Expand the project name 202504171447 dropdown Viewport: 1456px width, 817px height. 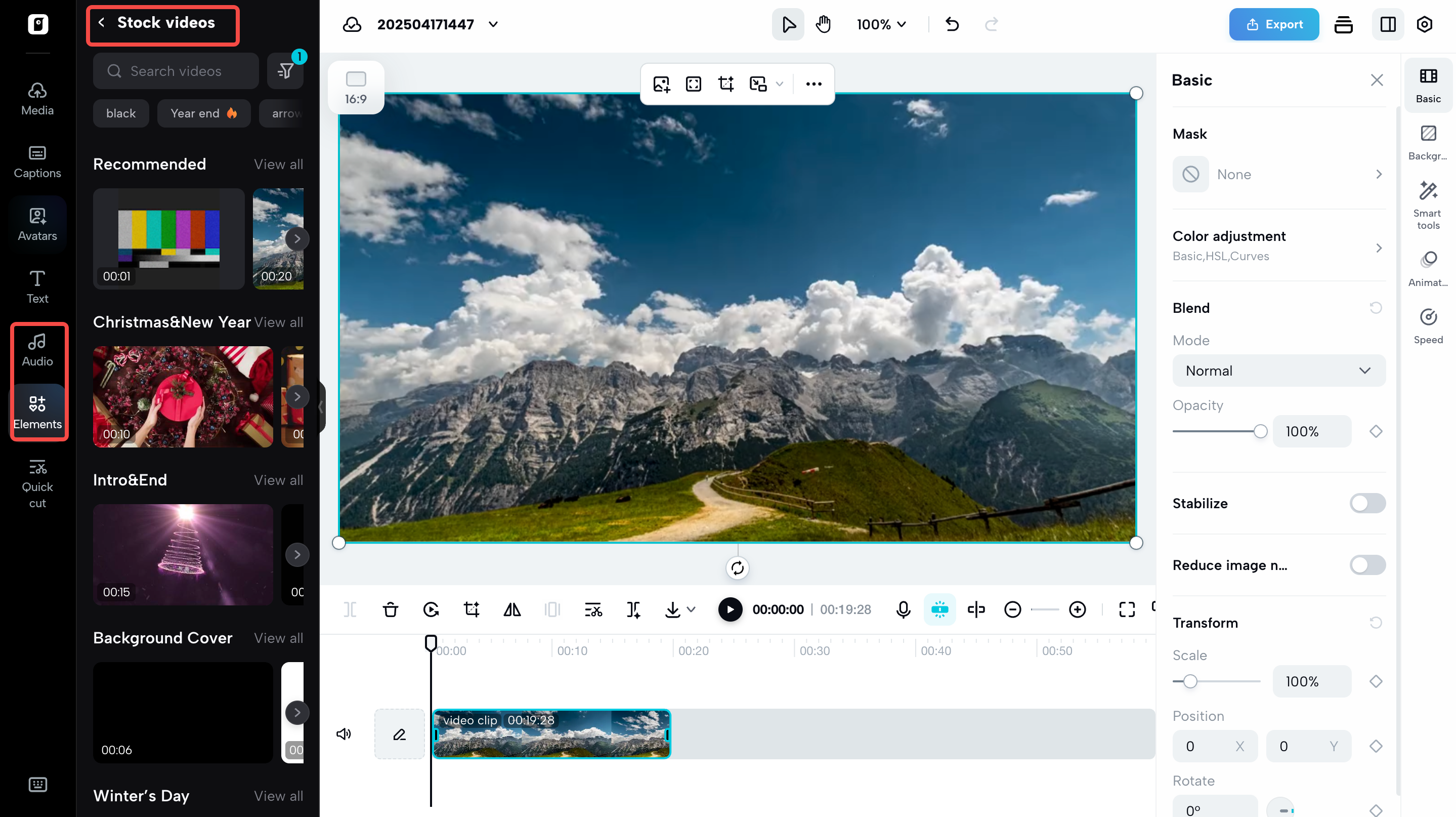coord(492,24)
